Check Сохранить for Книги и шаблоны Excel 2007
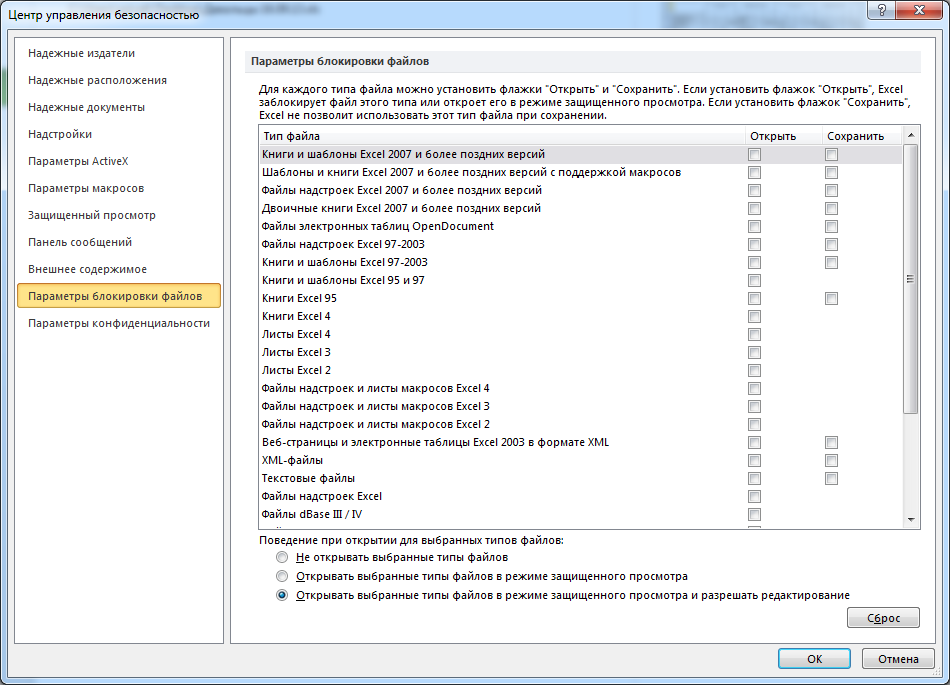The width and height of the screenshot is (950, 685). (831, 155)
